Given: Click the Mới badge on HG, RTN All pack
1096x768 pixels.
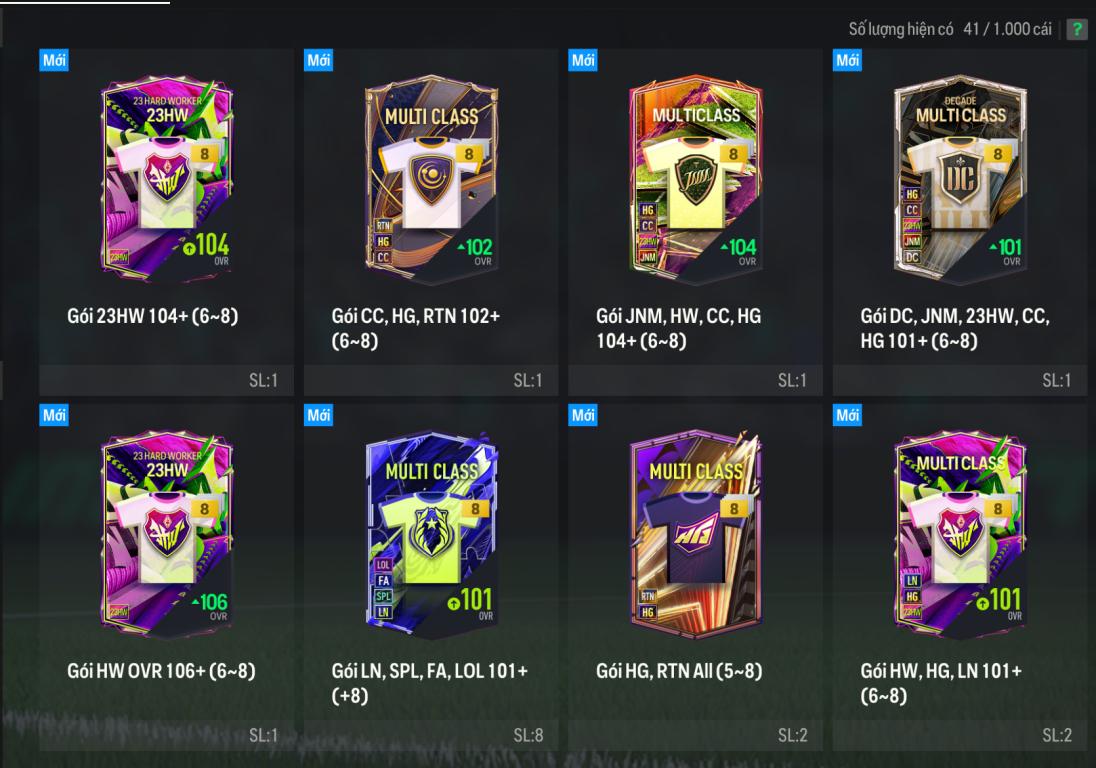Looking at the screenshot, I should coord(583,415).
